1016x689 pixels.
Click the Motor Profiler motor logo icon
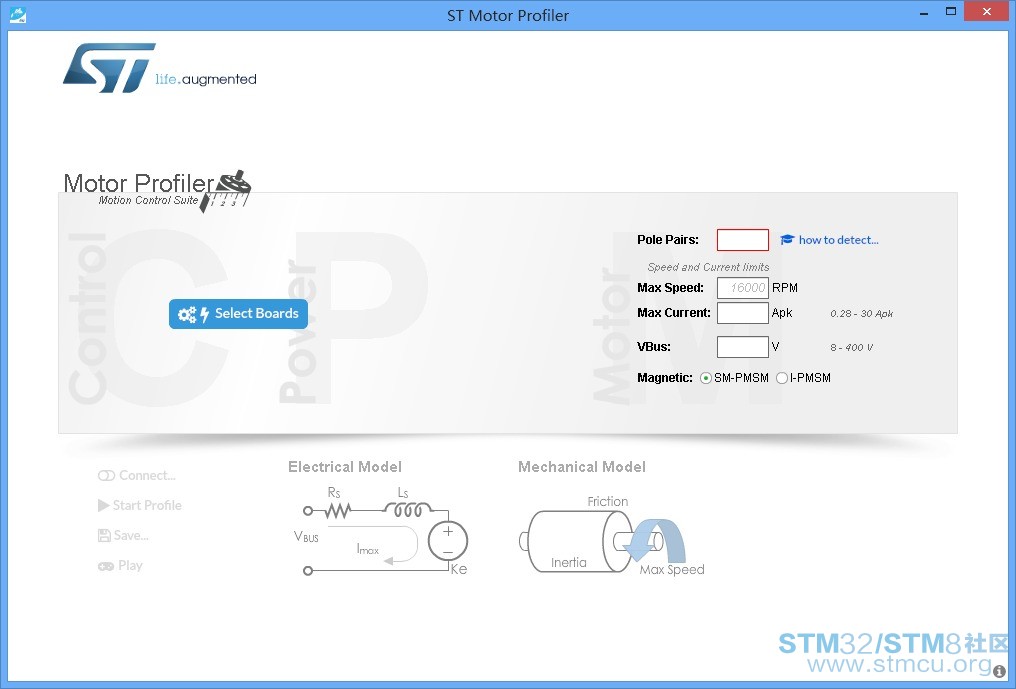tap(225, 191)
